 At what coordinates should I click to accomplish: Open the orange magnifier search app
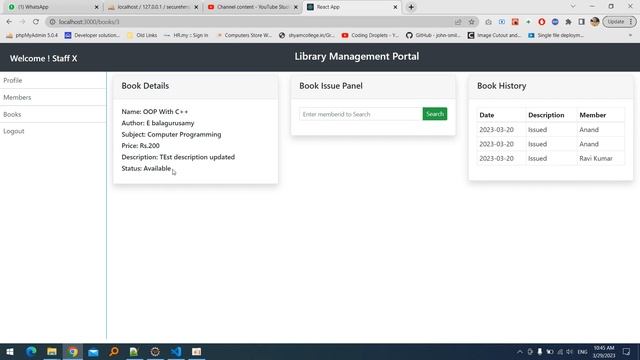click(x=114, y=351)
